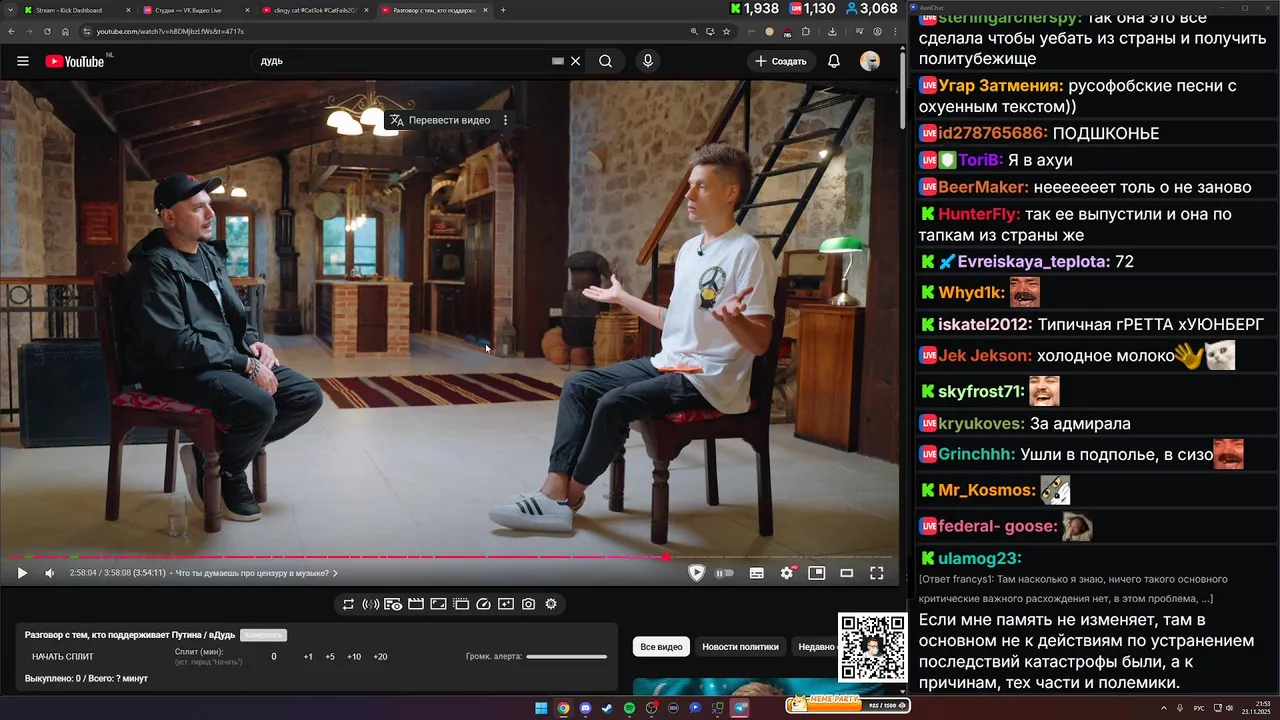The height and width of the screenshot is (720, 1280).
Task: Click the shield extension icon in player controls
Action: (x=697, y=573)
